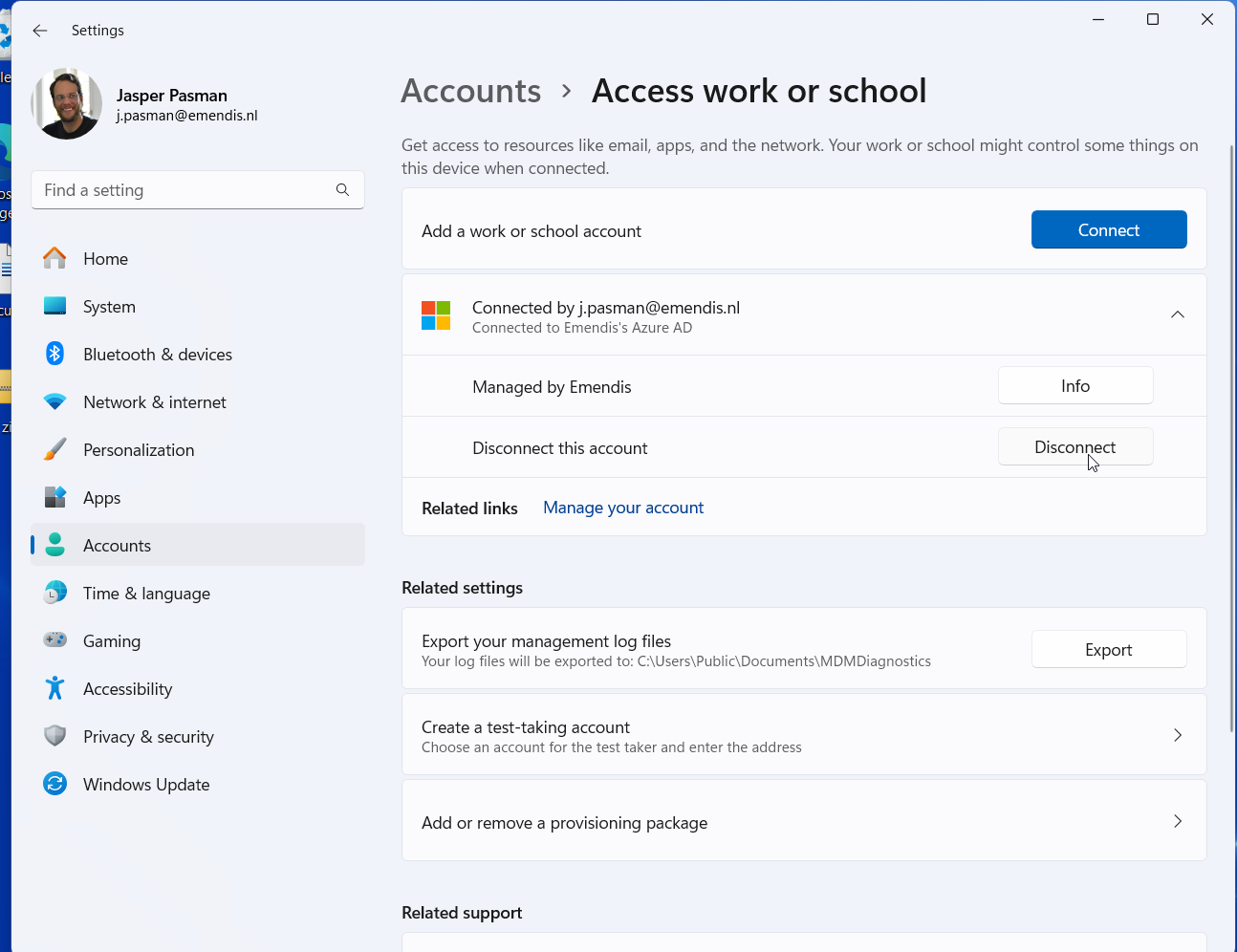1237x952 pixels.
Task: Open Home via the house icon
Action: [x=55, y=259]
